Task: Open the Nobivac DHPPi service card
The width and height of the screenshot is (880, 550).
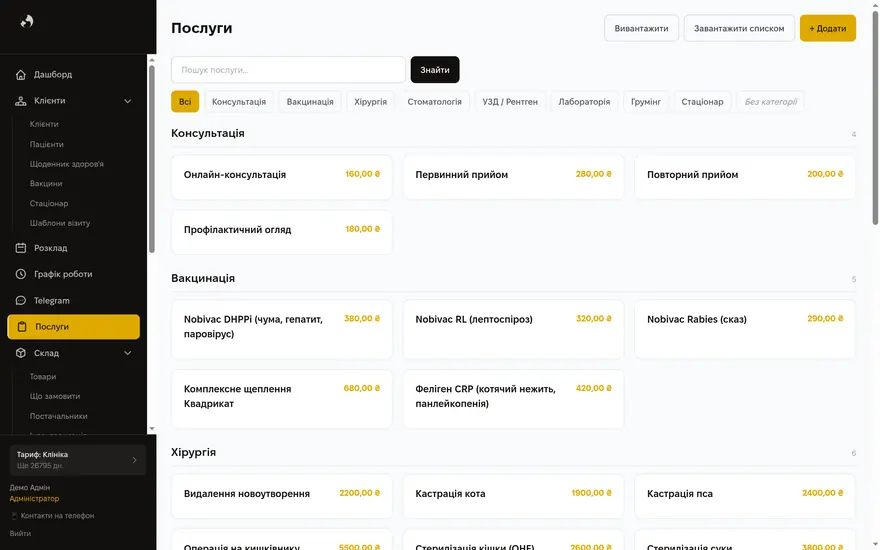Action: tap(282, 329)
